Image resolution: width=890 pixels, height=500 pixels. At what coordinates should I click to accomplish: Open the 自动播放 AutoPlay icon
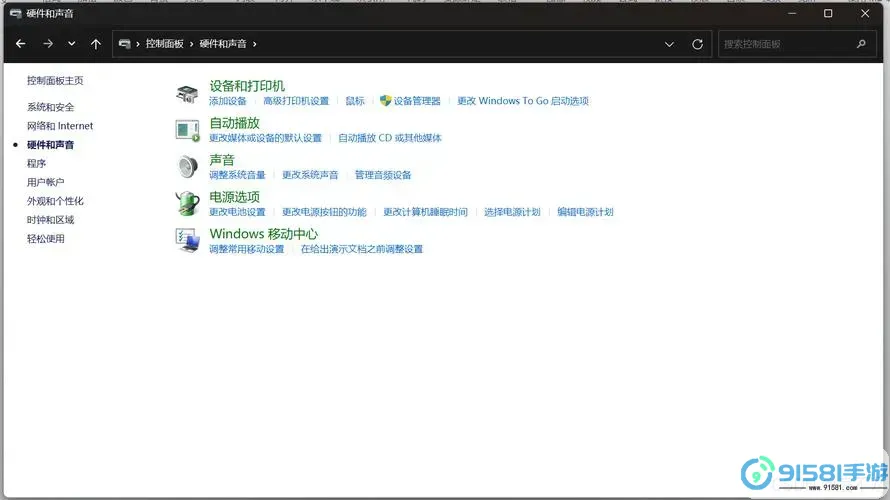(x=187, y=131)
